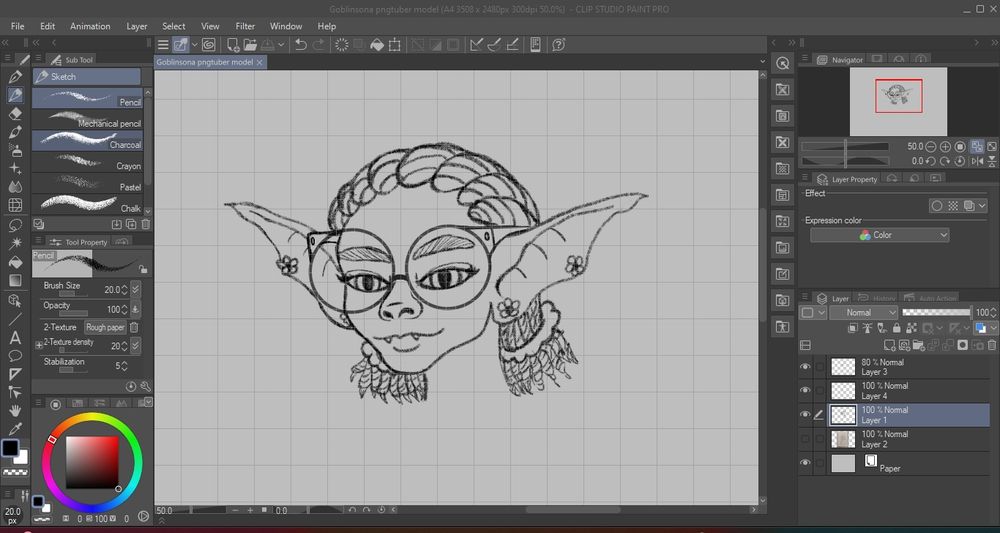Select the Charcoal sub tool
This screenshot has height=533, width=1000.
click(87, 141)
